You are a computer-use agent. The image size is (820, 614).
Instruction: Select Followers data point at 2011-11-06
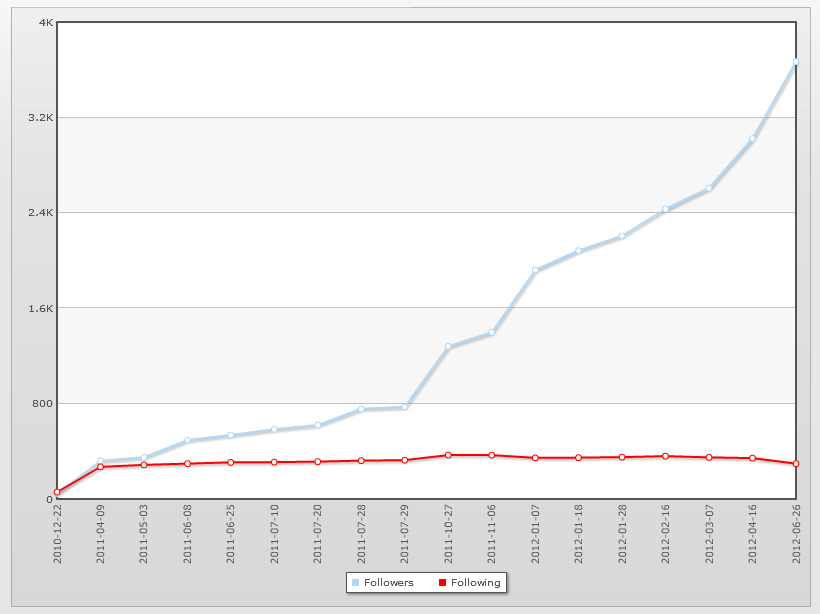(x=492, y=332)
